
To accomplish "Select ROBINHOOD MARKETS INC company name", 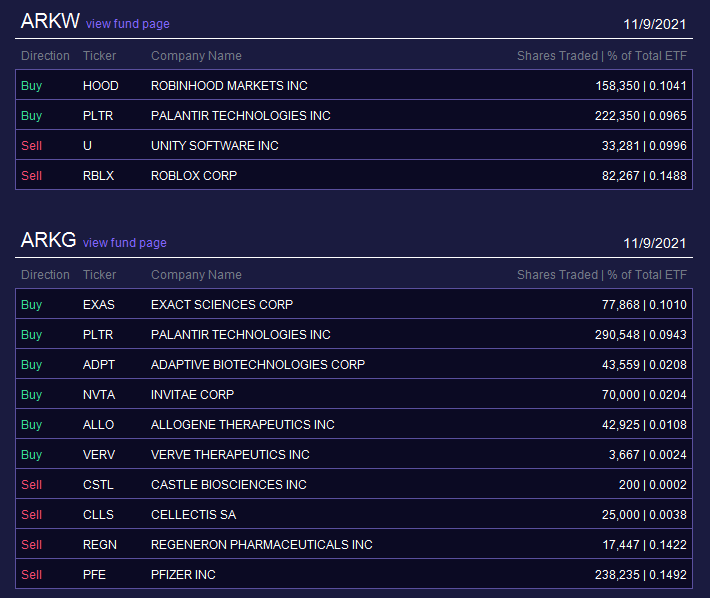I will click(229, 86).
